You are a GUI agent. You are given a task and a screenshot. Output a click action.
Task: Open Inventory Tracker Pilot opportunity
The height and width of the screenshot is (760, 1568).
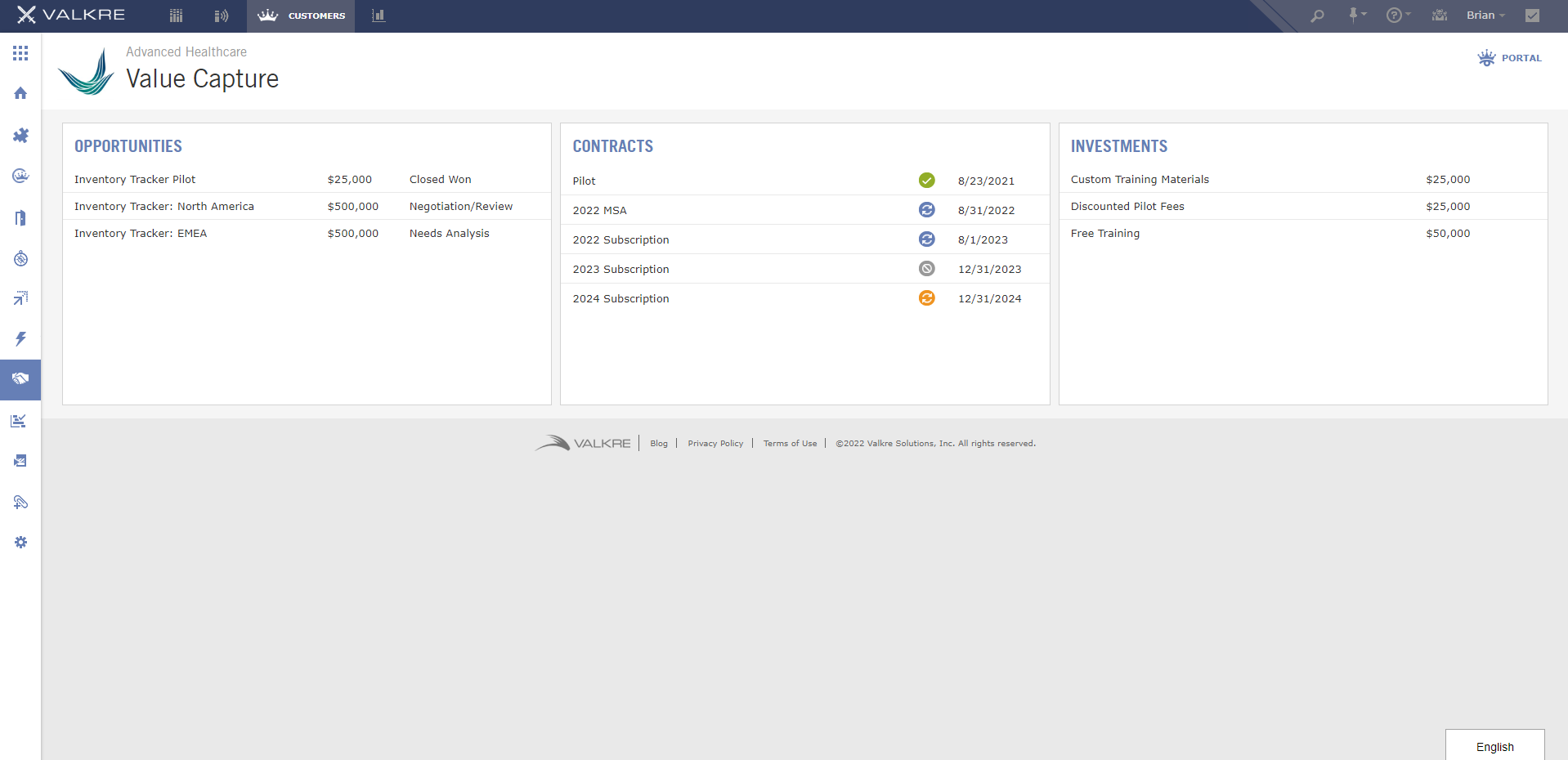tap(135, 180)
